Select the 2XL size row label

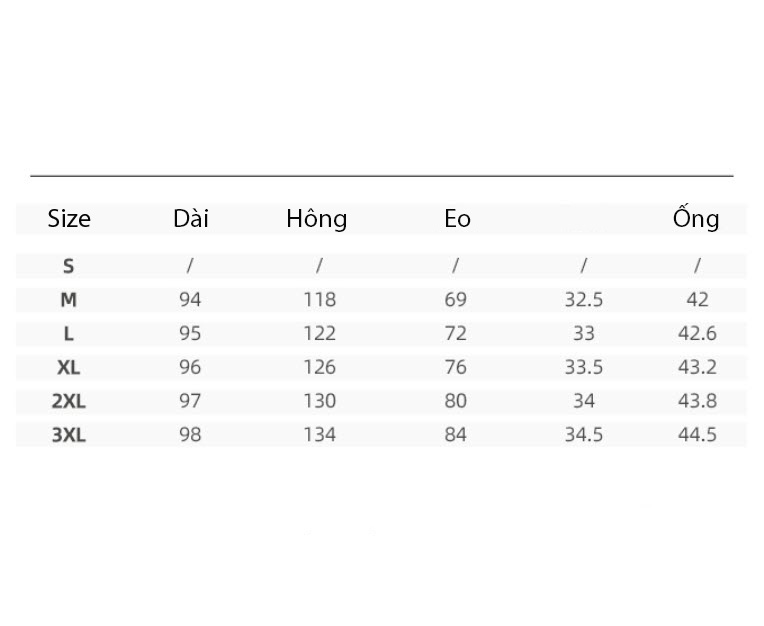tap(68, 401)
